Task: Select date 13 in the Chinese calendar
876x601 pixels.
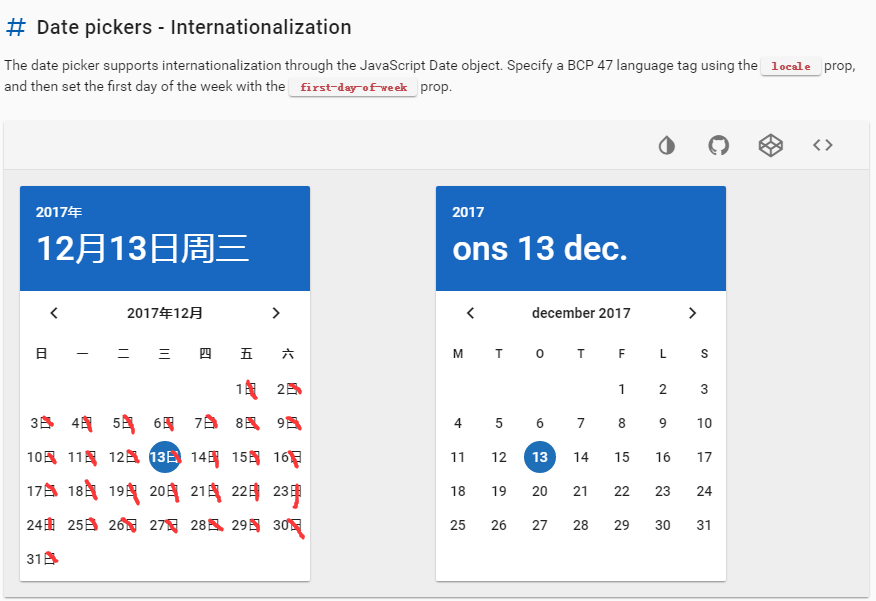Action: point(164,457)
